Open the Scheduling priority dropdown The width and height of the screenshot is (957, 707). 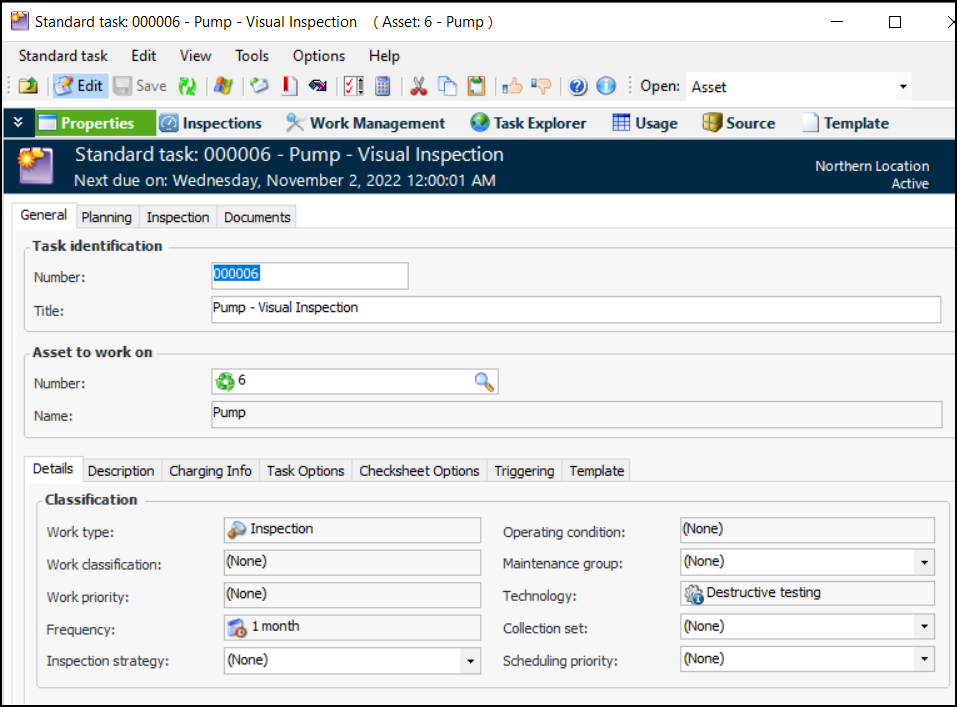point(923,660)
